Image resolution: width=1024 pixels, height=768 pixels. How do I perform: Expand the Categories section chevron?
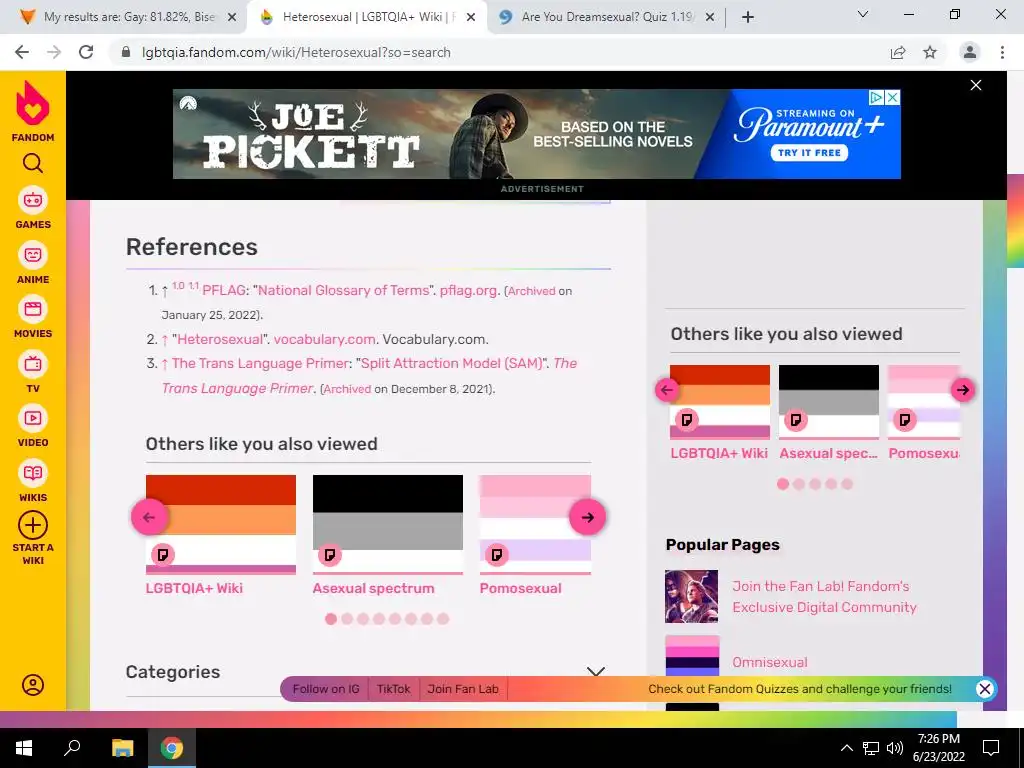(x=596, y=671)
